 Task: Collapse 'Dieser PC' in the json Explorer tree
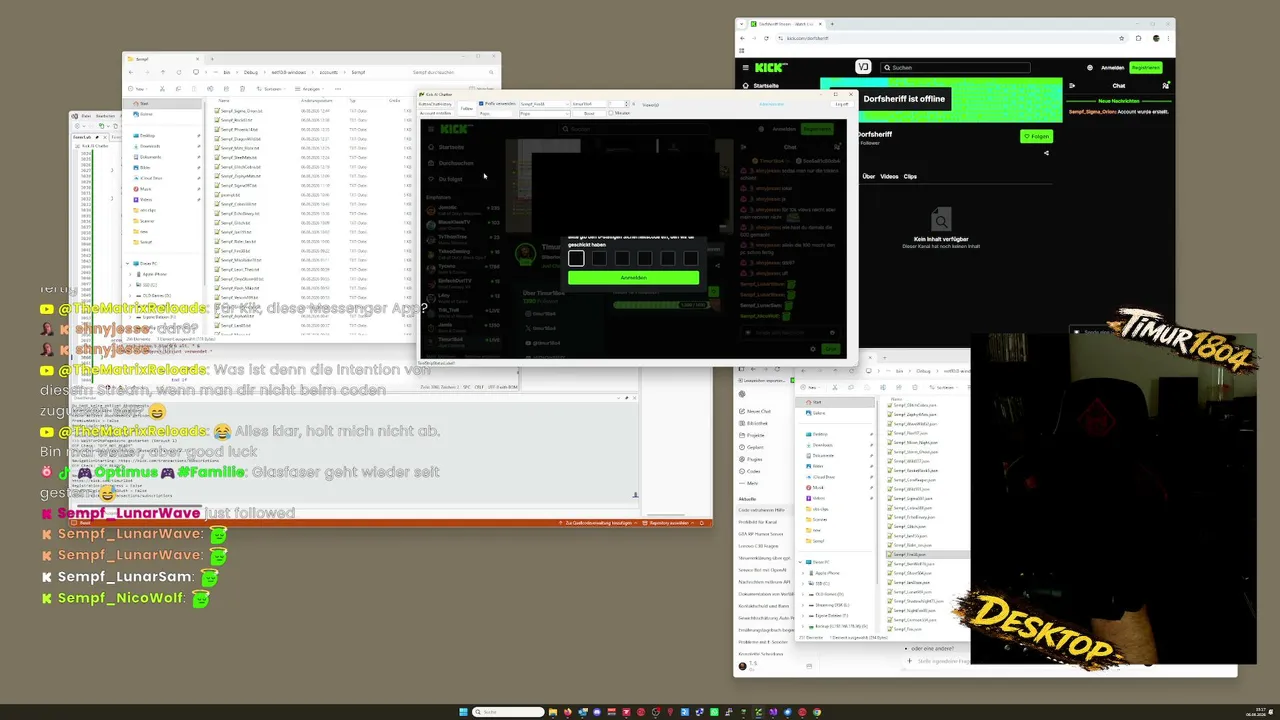tap(802, 562)
